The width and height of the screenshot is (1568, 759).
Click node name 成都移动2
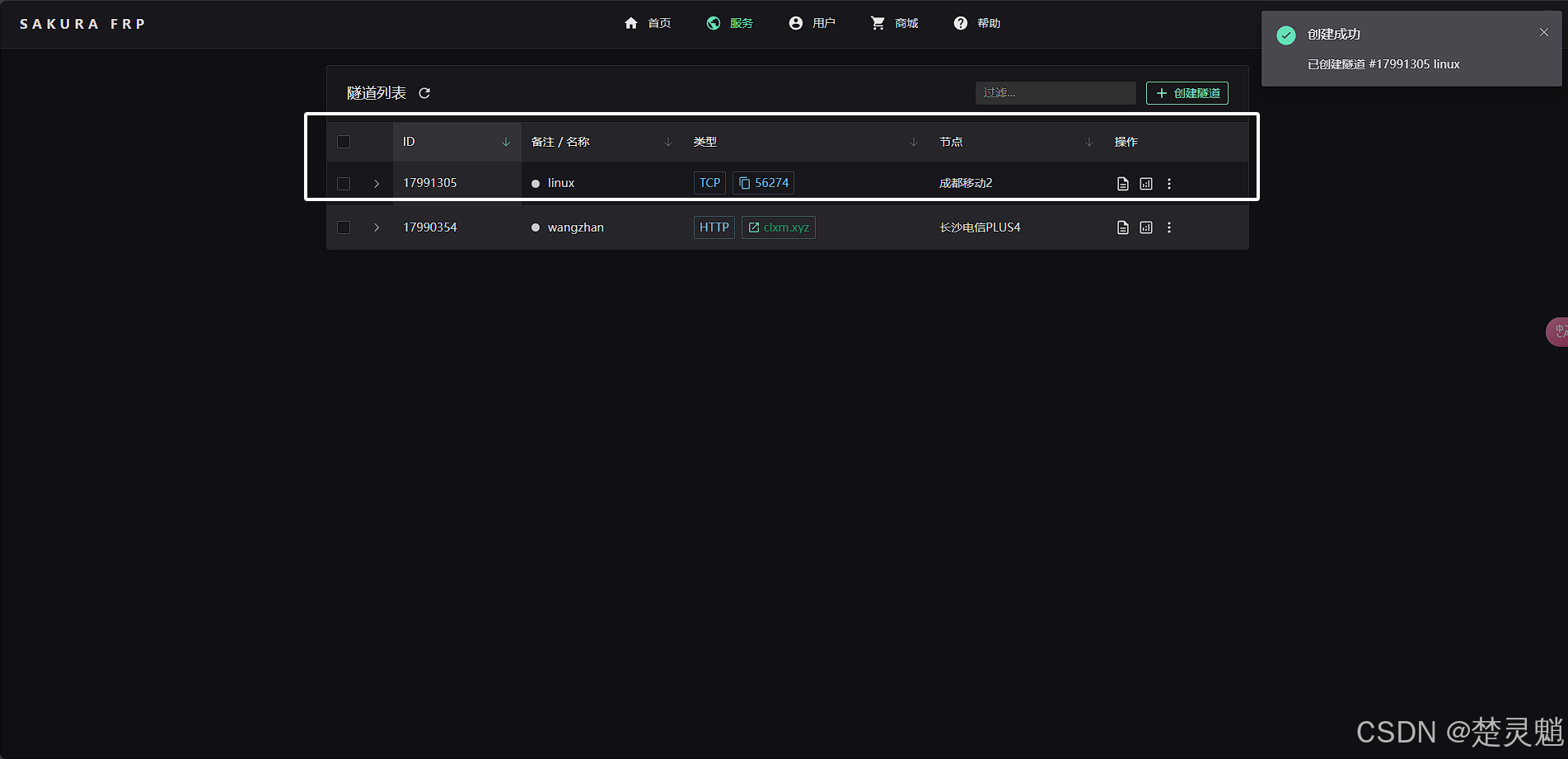click(x=966, y=183)
